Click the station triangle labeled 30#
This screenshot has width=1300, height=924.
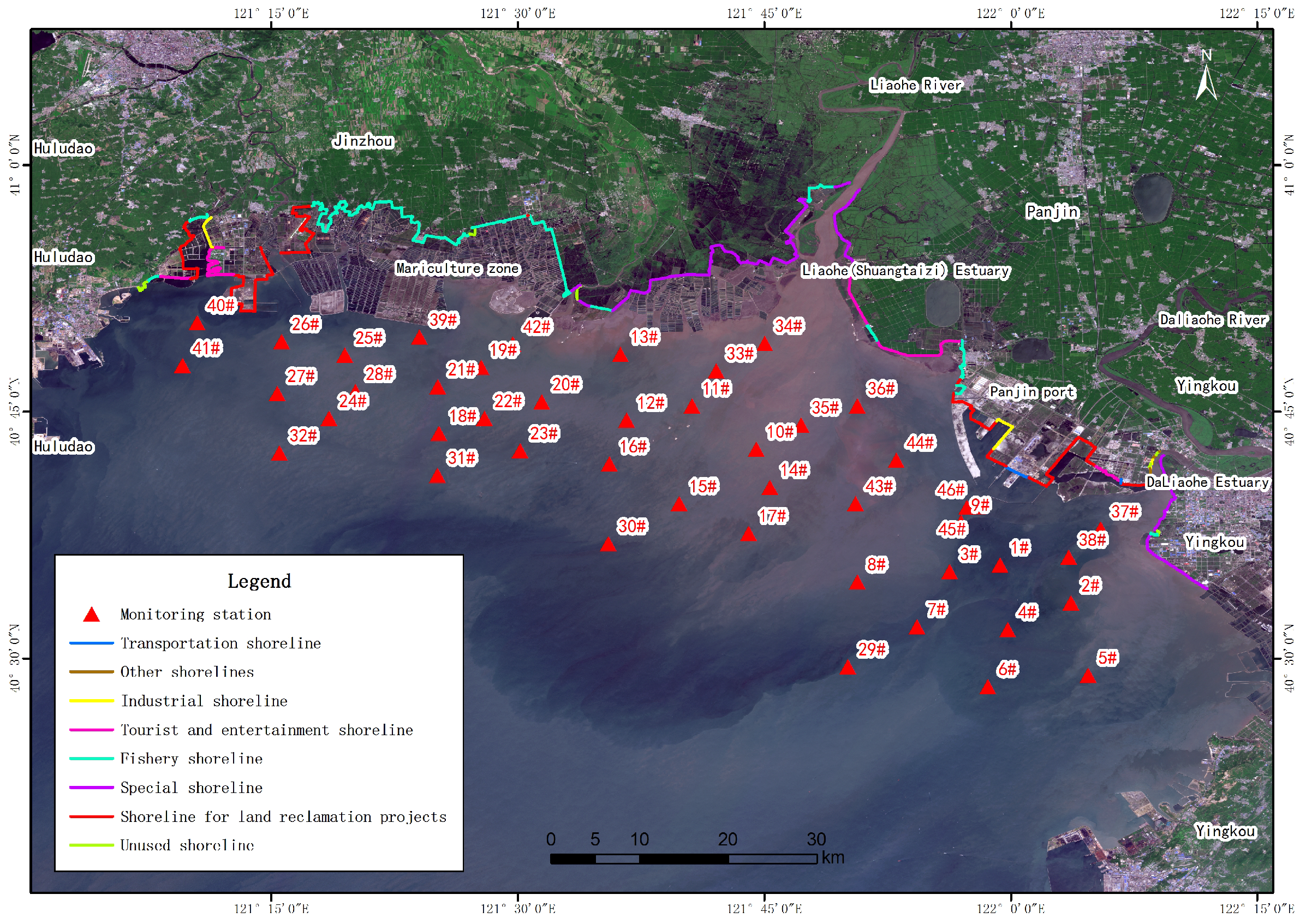(x=608, y=545)
